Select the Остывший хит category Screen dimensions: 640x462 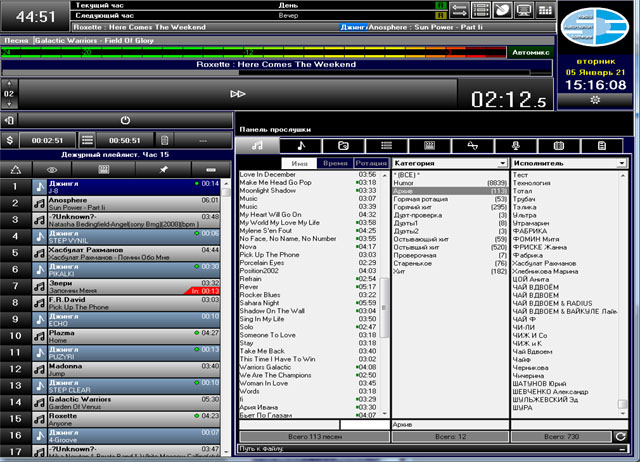point(450,247)
